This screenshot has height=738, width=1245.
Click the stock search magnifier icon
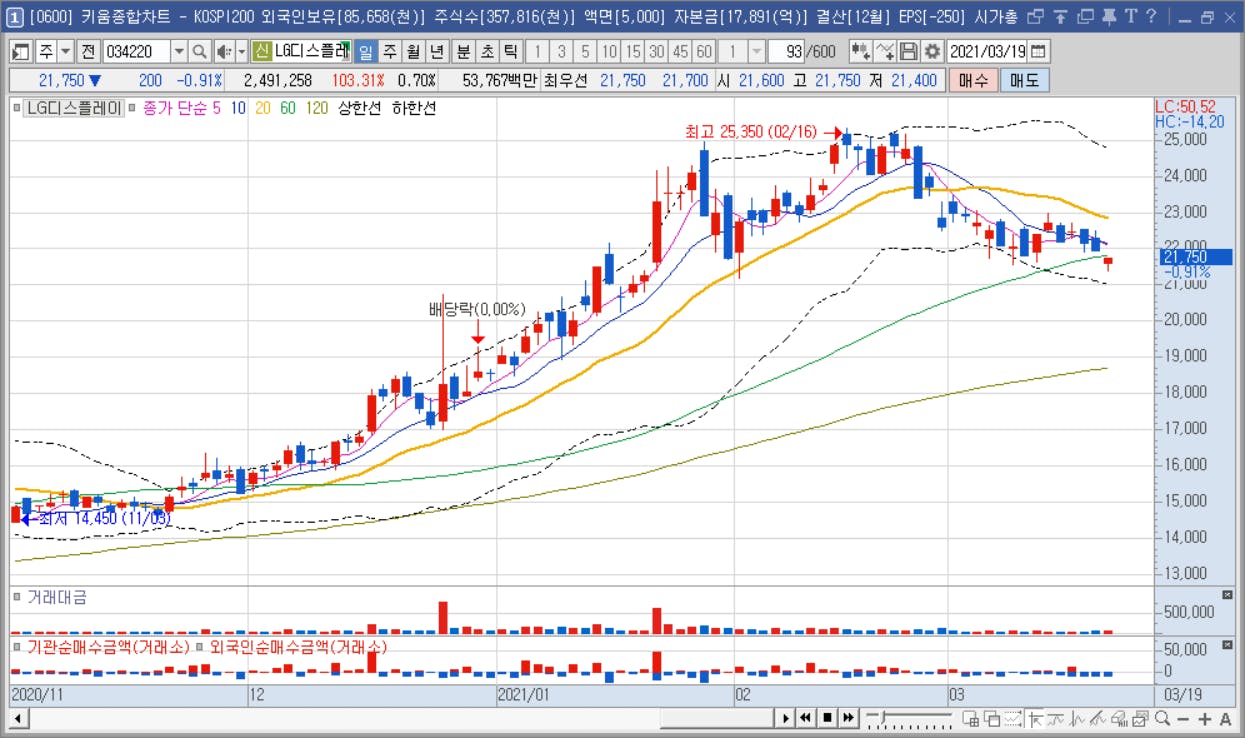tap(199, 51)
